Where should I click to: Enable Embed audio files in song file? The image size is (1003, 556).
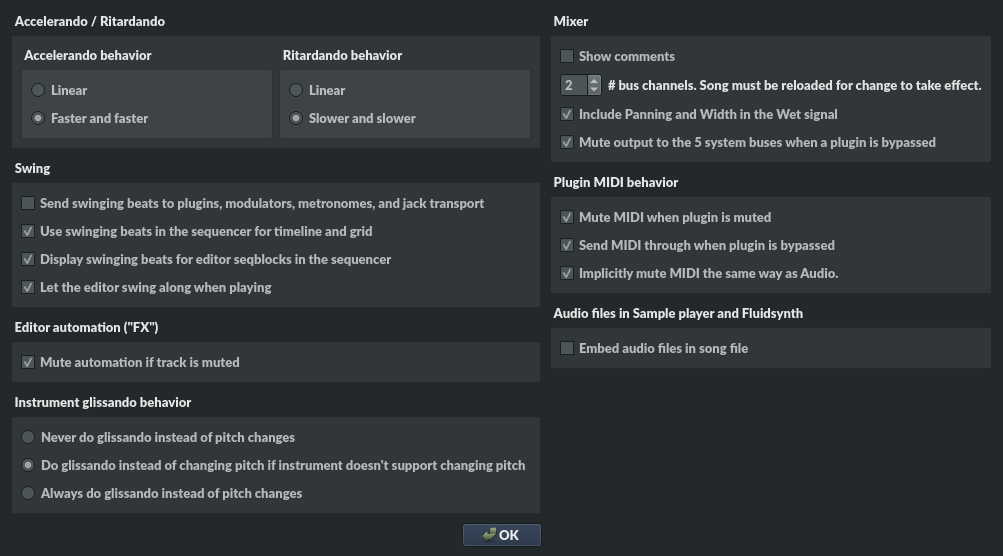tap(567, 348)
